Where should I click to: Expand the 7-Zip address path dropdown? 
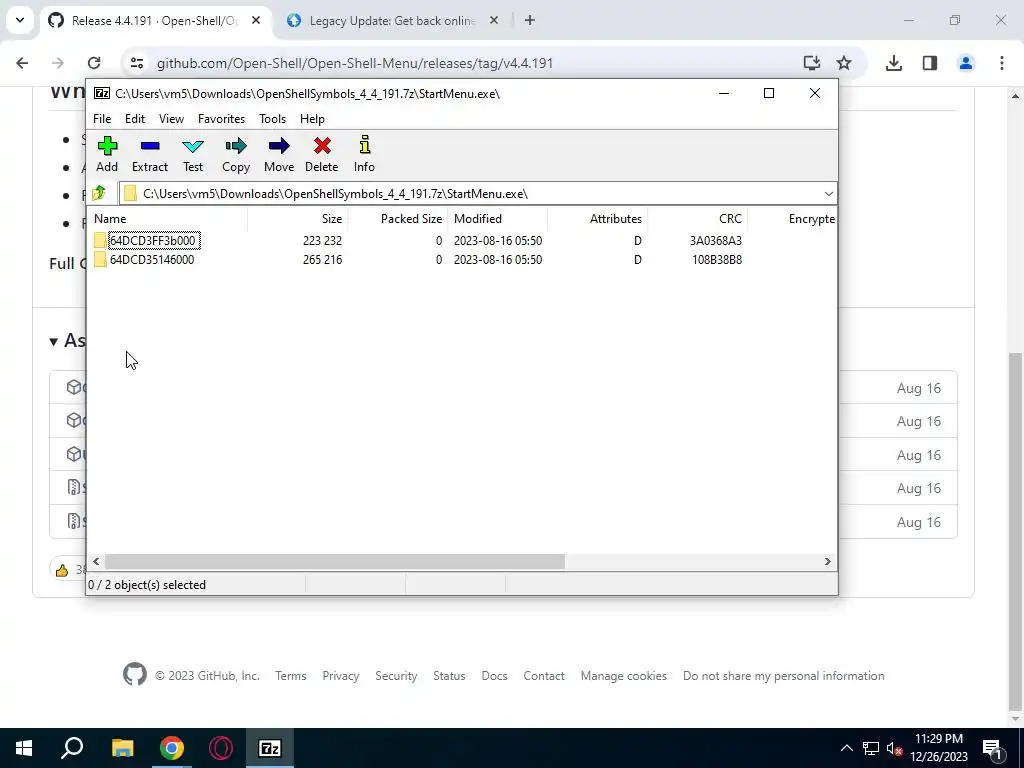pyautogui.click(x=828, y=193)
